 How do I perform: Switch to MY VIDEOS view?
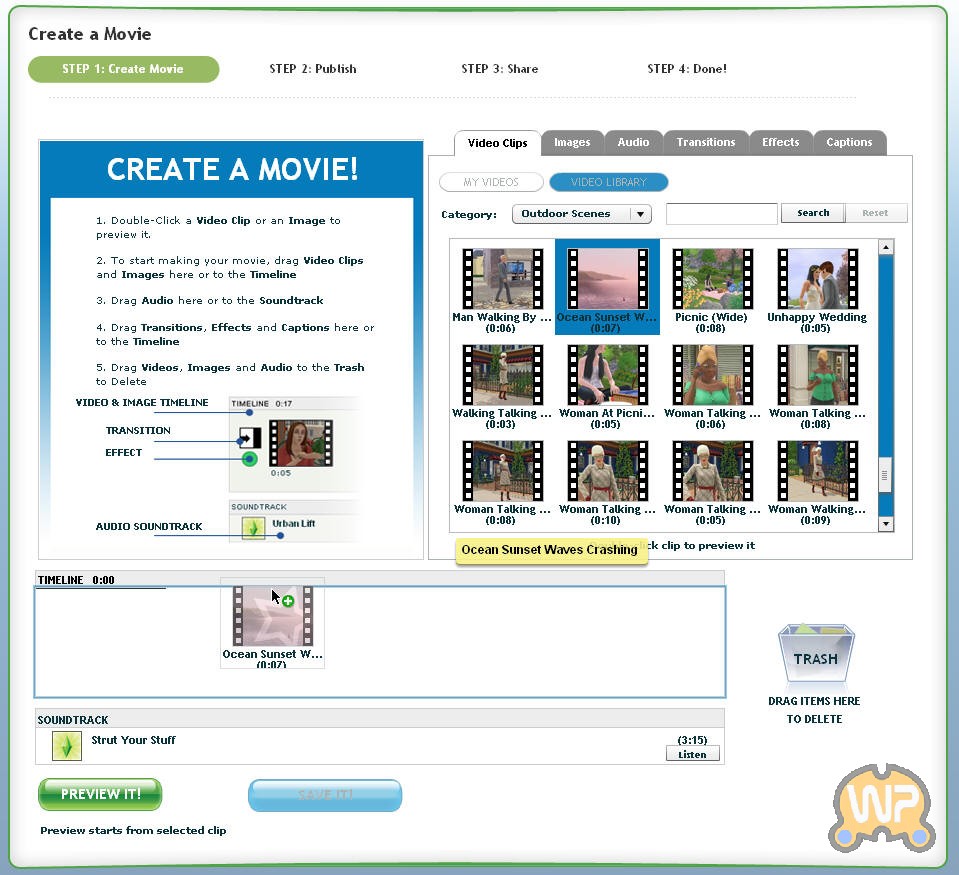(491, 183)
